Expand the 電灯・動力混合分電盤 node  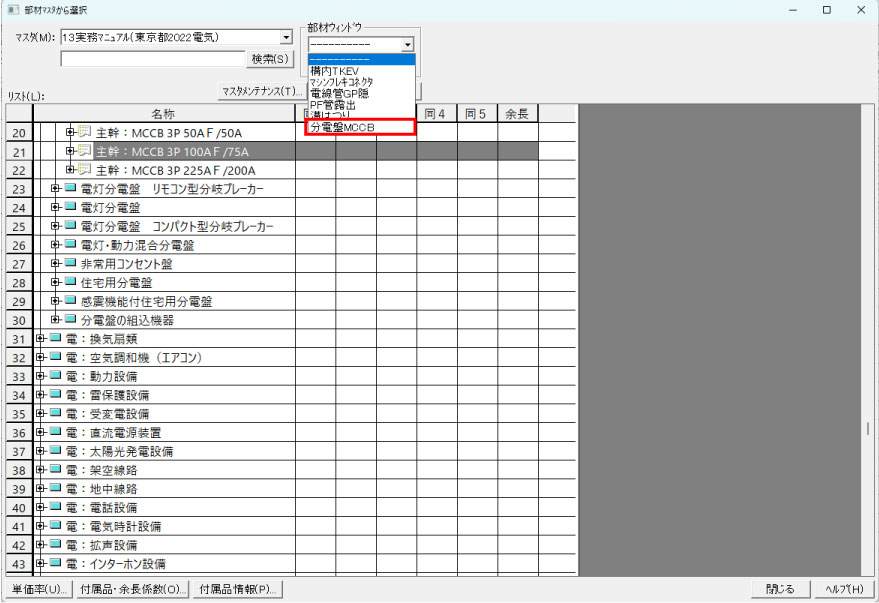(x=55, y=244)
